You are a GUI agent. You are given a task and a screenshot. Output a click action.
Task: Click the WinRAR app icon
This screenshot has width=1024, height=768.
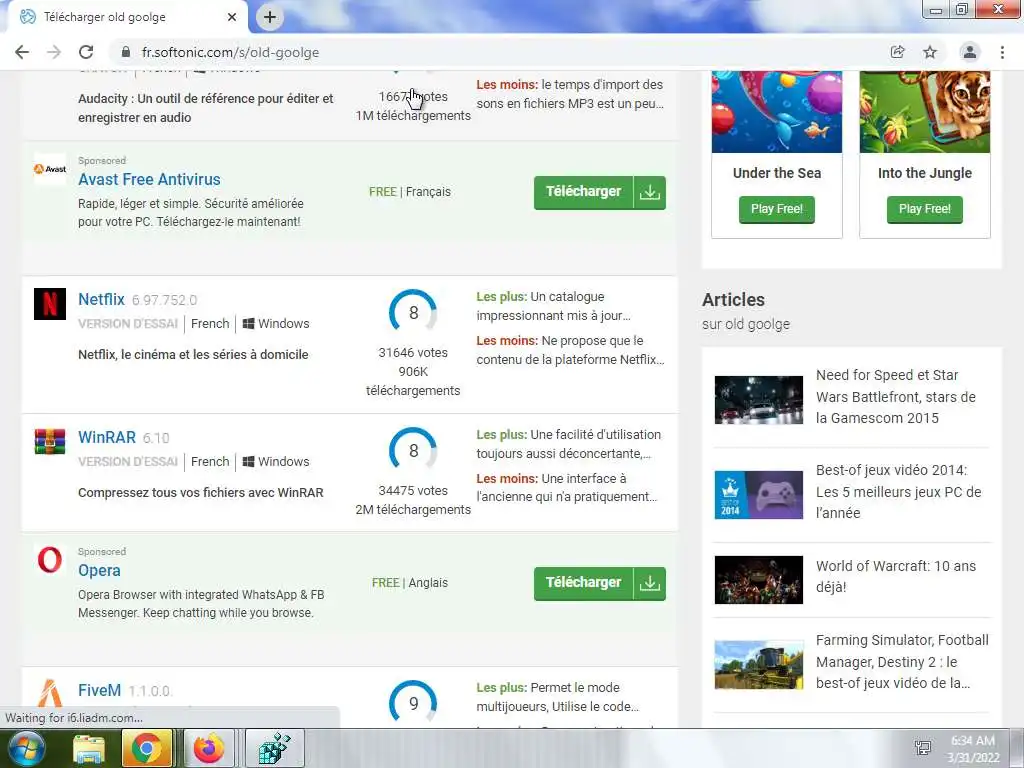coord(50,441)
